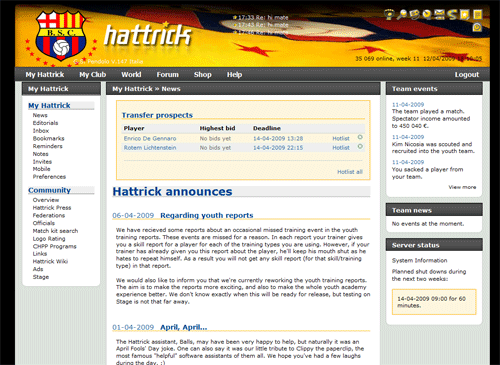Open CHPP Programs link
Image resolution: width=500 pixels, height=365 pixels.
pos(54,246)
